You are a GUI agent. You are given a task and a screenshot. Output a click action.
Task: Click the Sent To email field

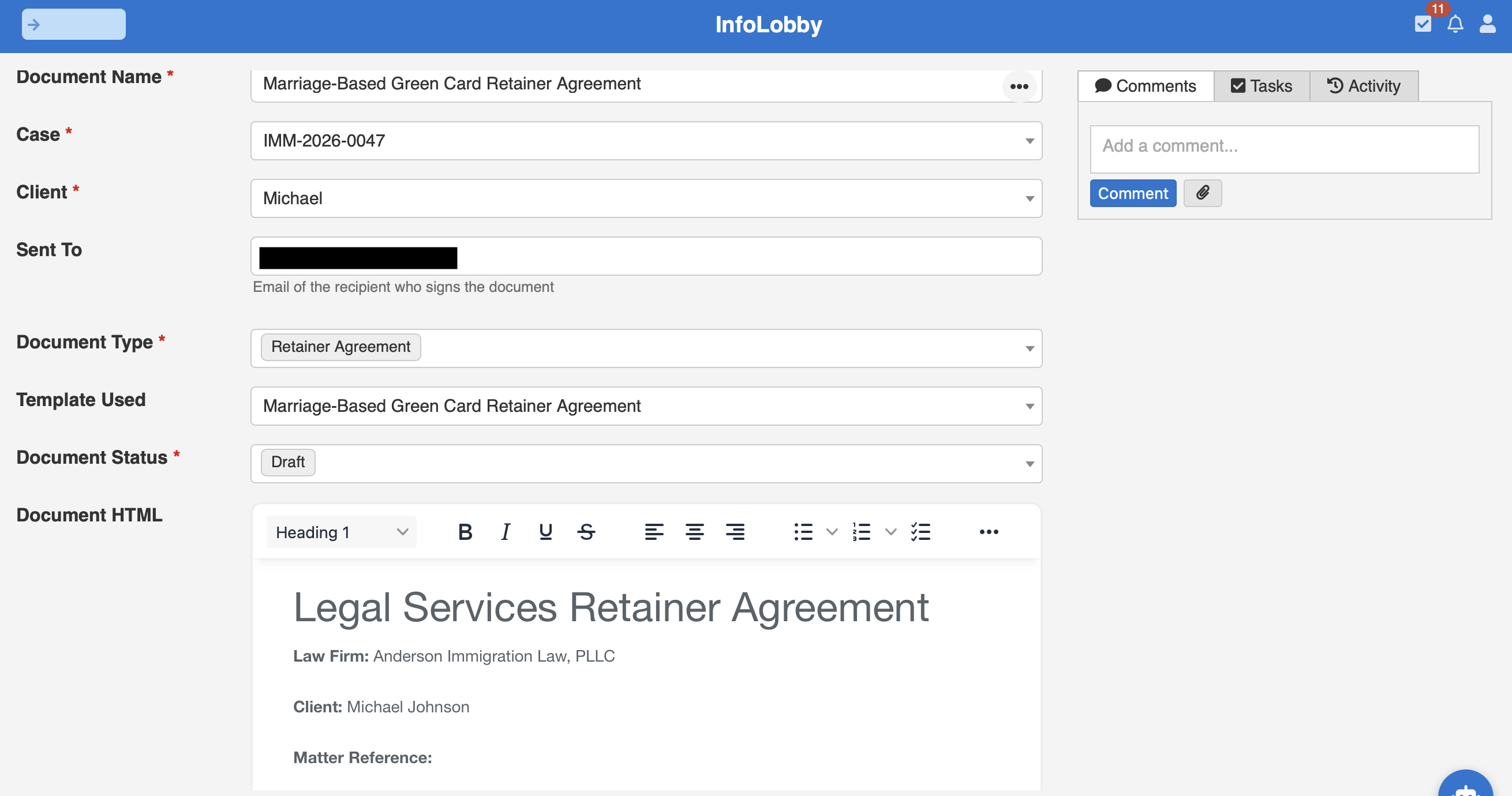646,256
